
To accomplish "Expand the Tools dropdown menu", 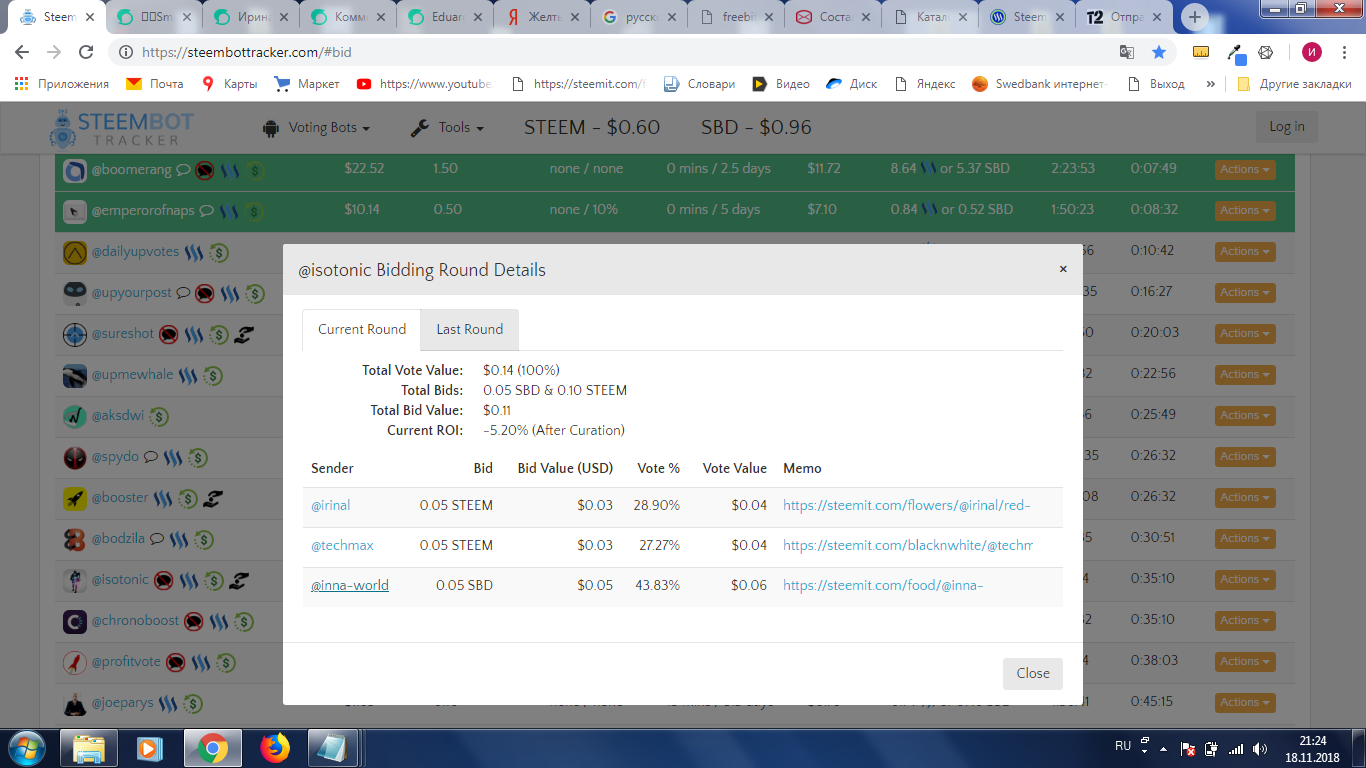I will (448, 128).
